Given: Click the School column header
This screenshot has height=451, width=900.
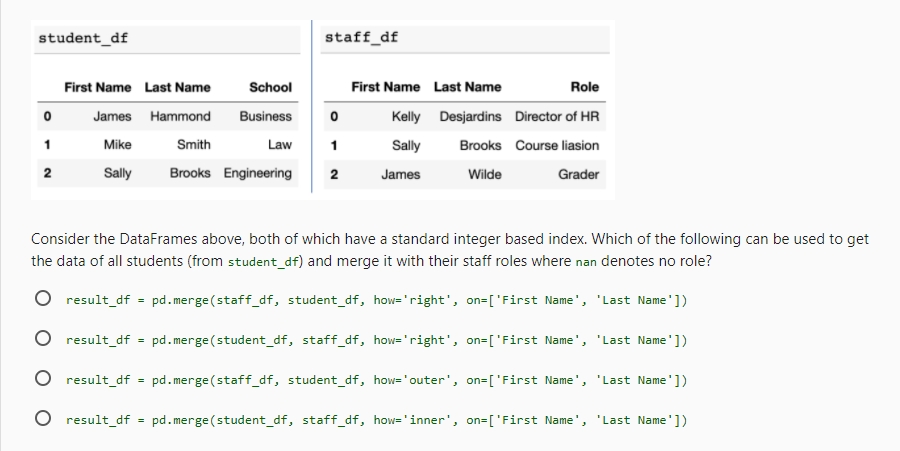Looking at the screenshot, I should (270, 87).
